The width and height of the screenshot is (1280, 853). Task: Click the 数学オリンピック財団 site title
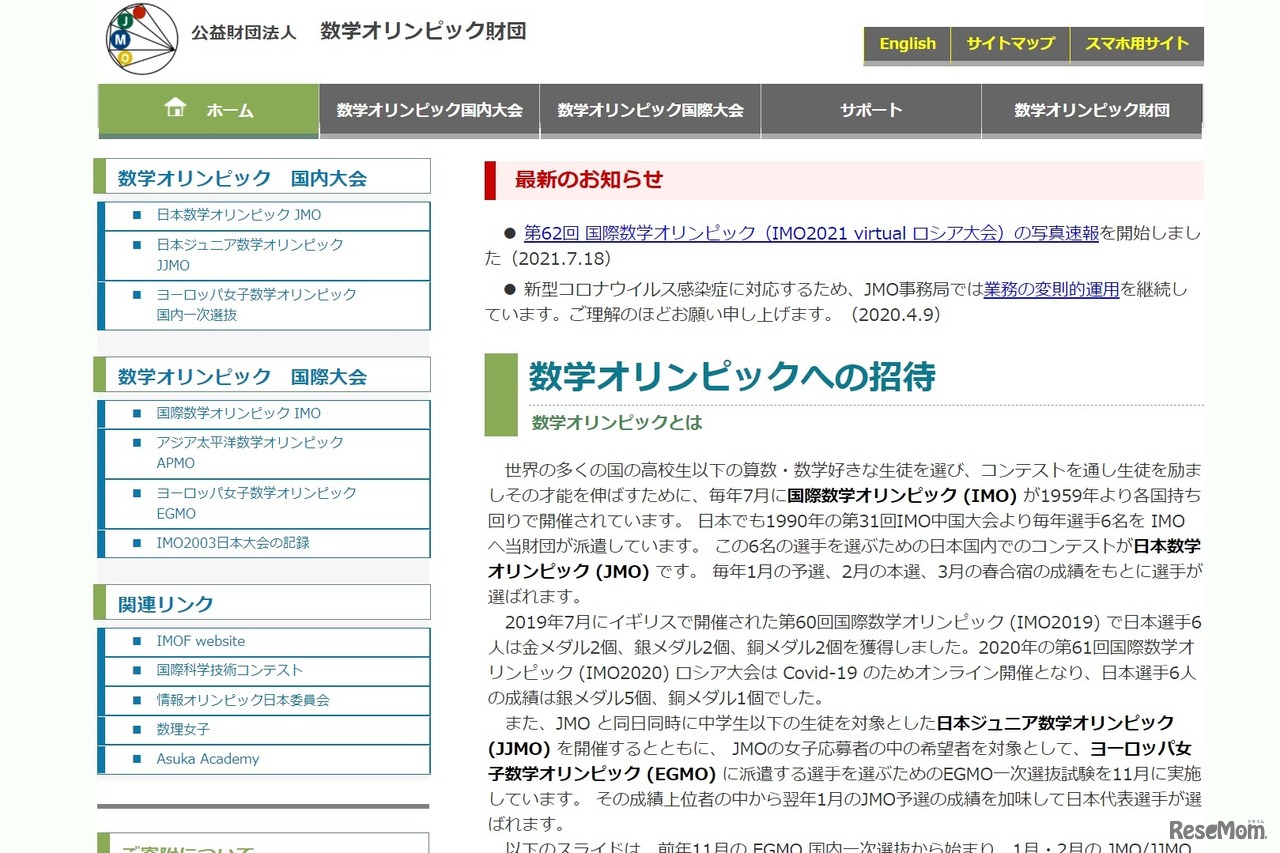pyautogui.click(x=423, y=31)
